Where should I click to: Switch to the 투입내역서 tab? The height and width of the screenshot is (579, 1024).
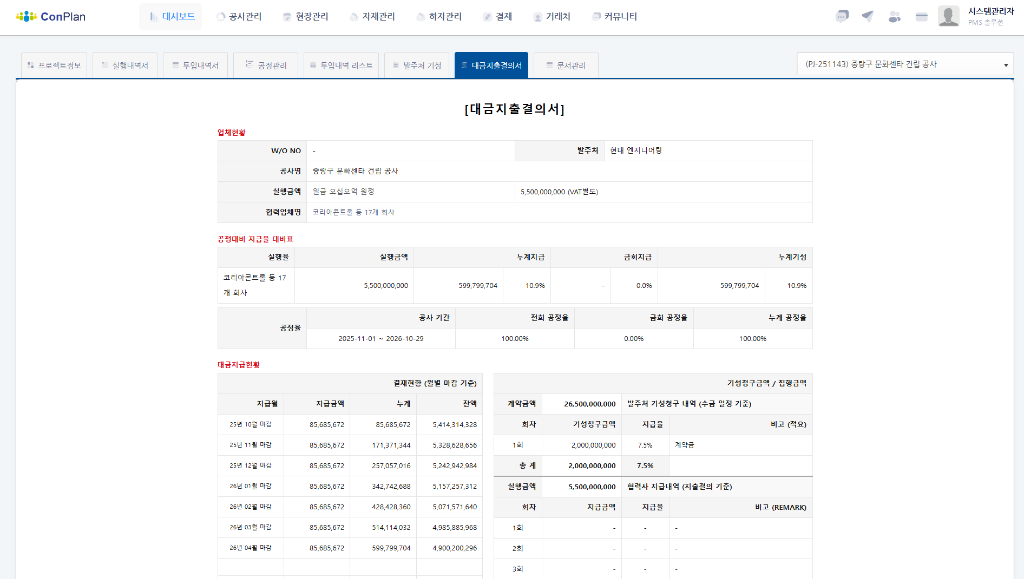[195, 65]
